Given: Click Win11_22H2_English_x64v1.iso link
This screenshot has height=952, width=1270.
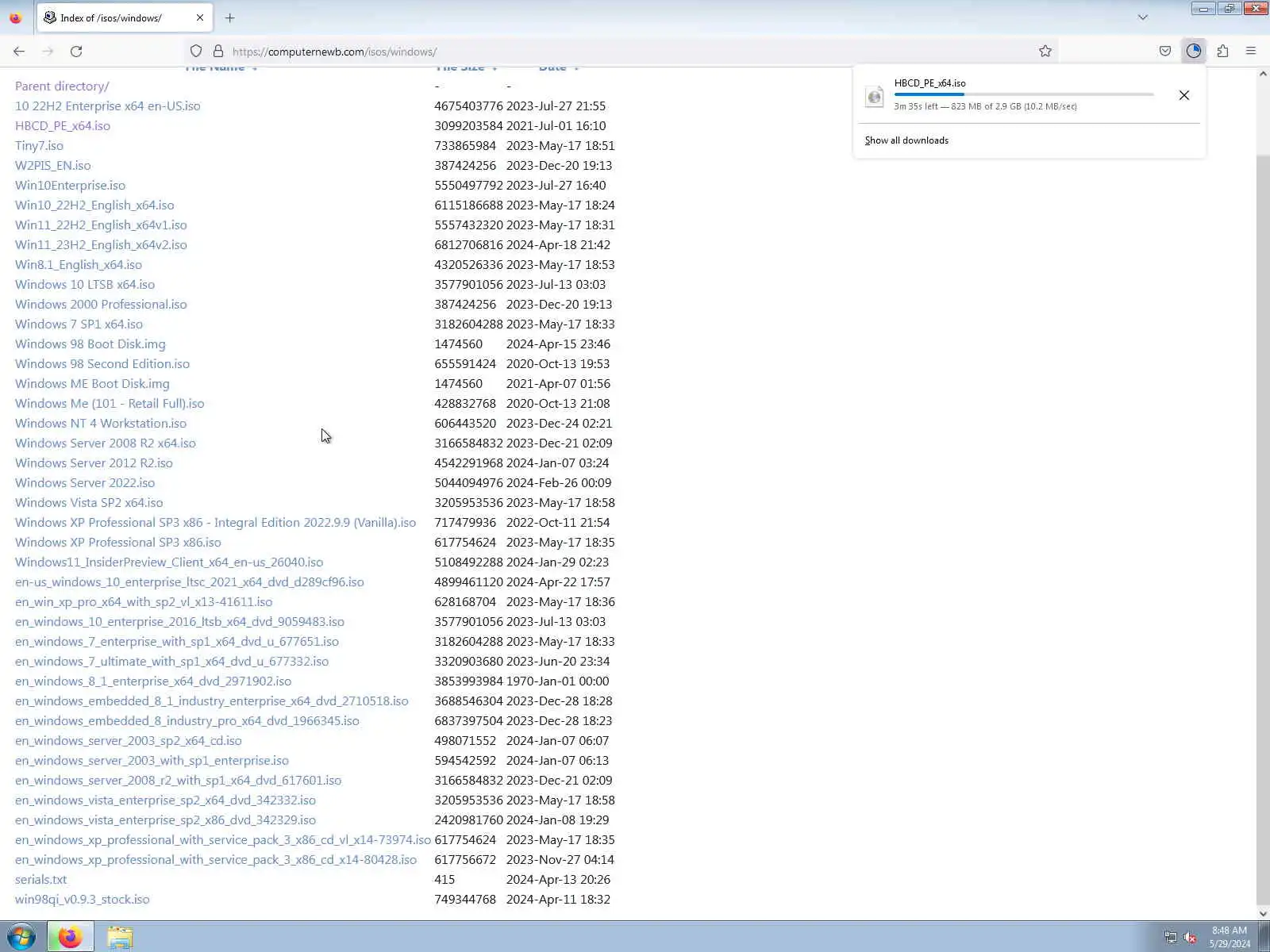Looking at the screenshot, I should pyautogui.click(x=101, y=225).
